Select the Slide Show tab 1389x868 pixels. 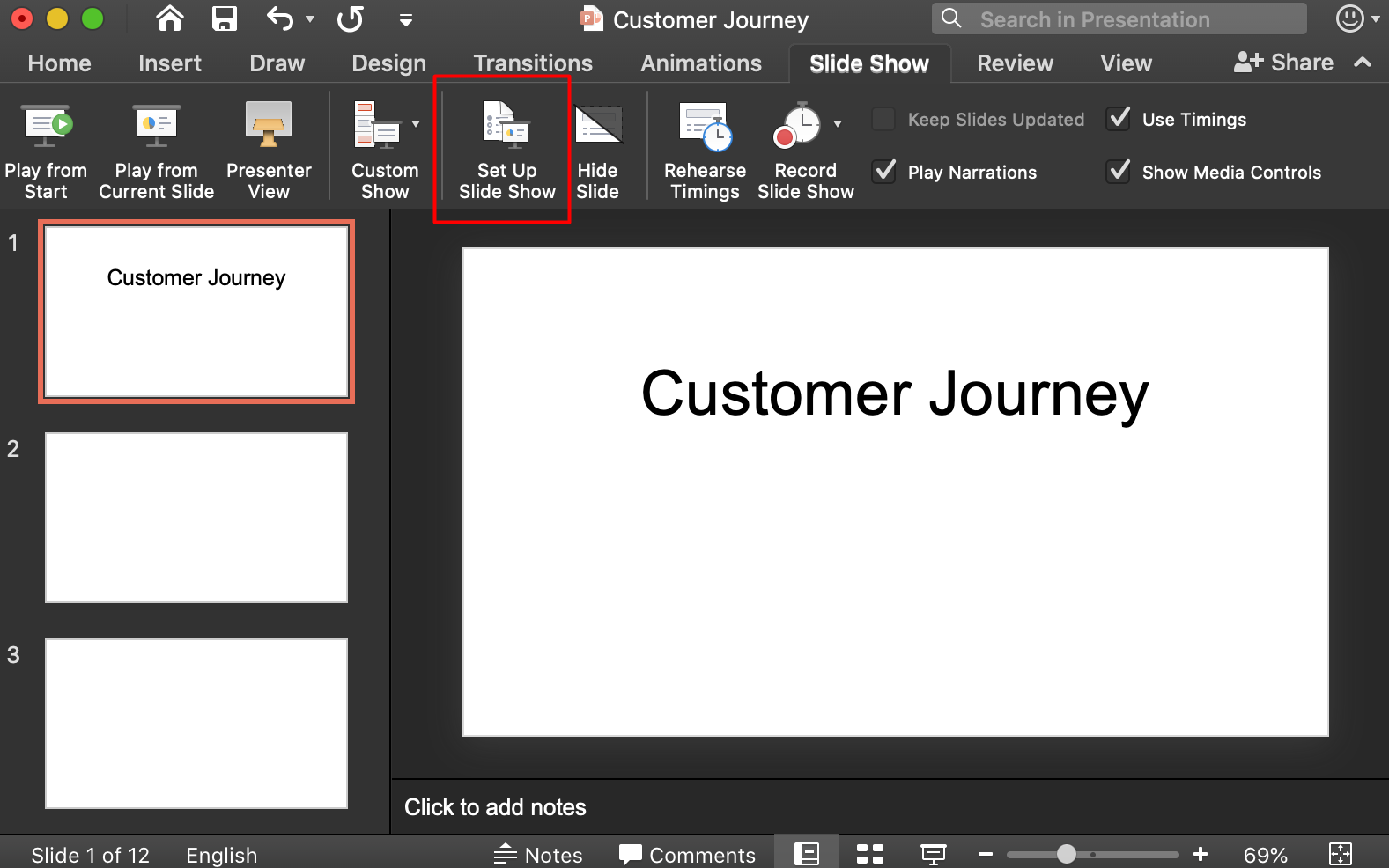[x=869, y=63]
